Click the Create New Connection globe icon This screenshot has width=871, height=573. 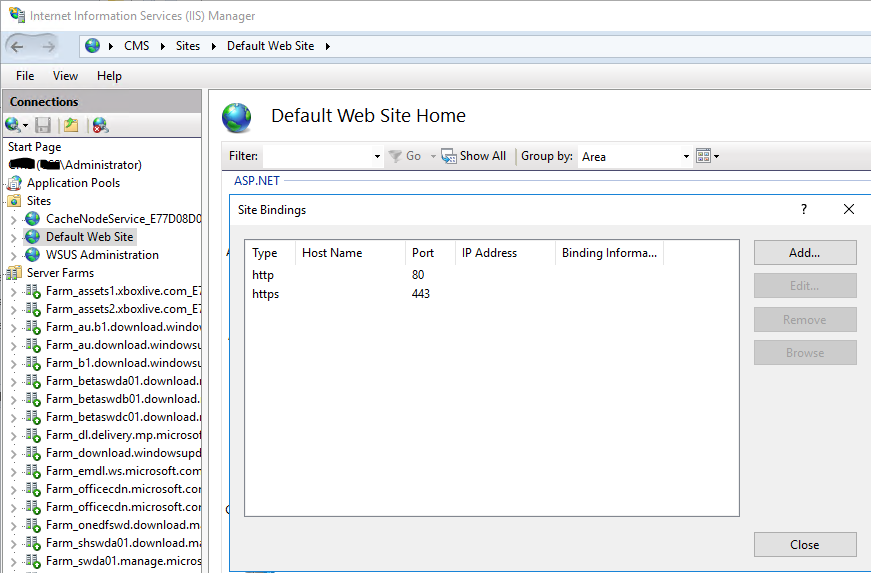tap(12, 125)
